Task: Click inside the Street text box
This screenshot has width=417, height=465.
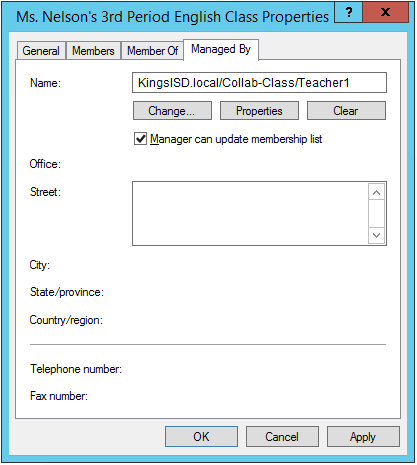Action: pyautogui.click(x=250, y=213)
